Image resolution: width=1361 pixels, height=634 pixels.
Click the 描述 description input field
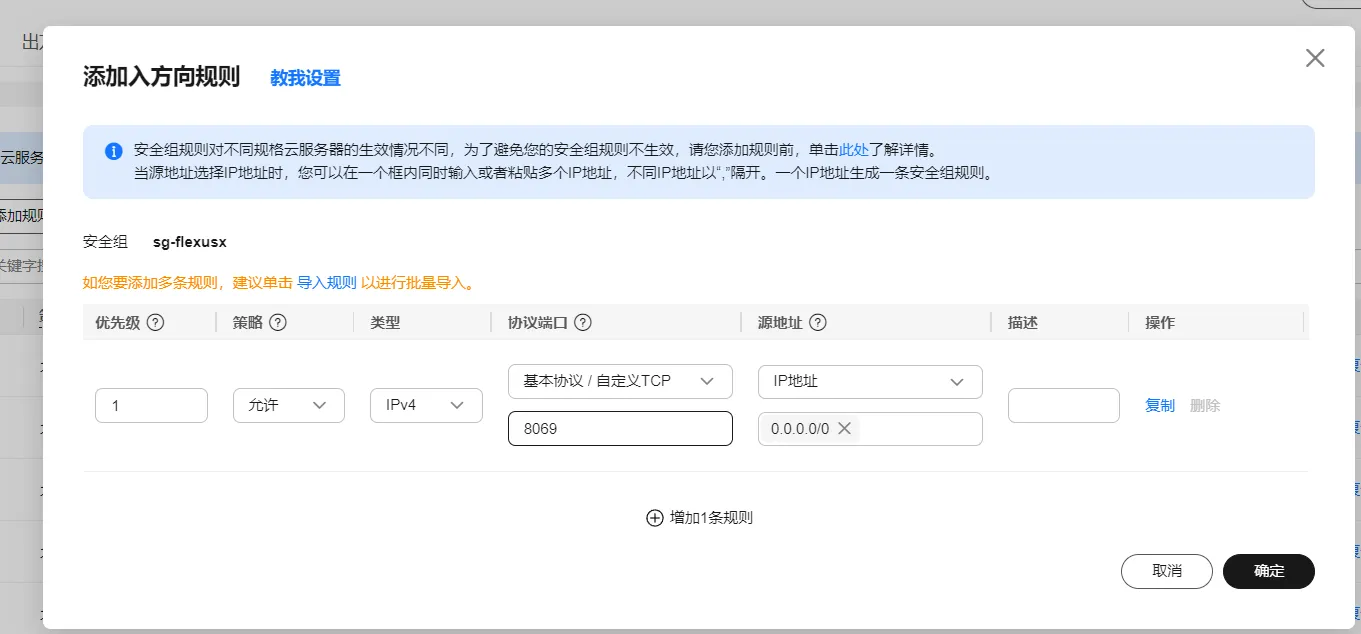click(1063, 405)
